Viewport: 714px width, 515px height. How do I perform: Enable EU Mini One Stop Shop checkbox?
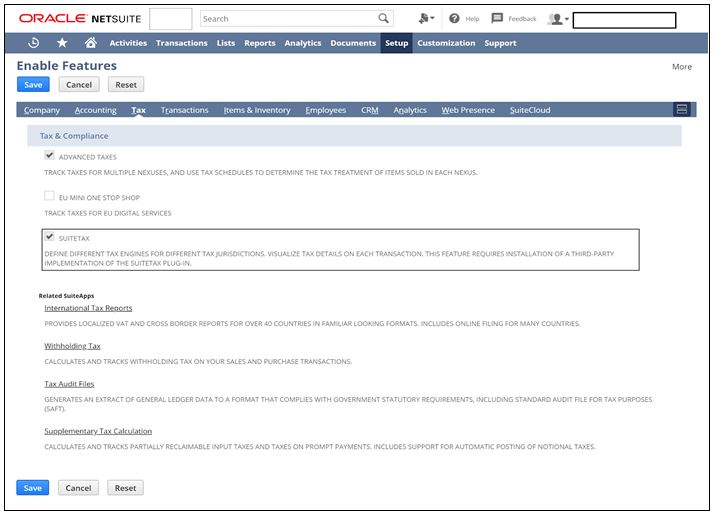click(49, 196)
